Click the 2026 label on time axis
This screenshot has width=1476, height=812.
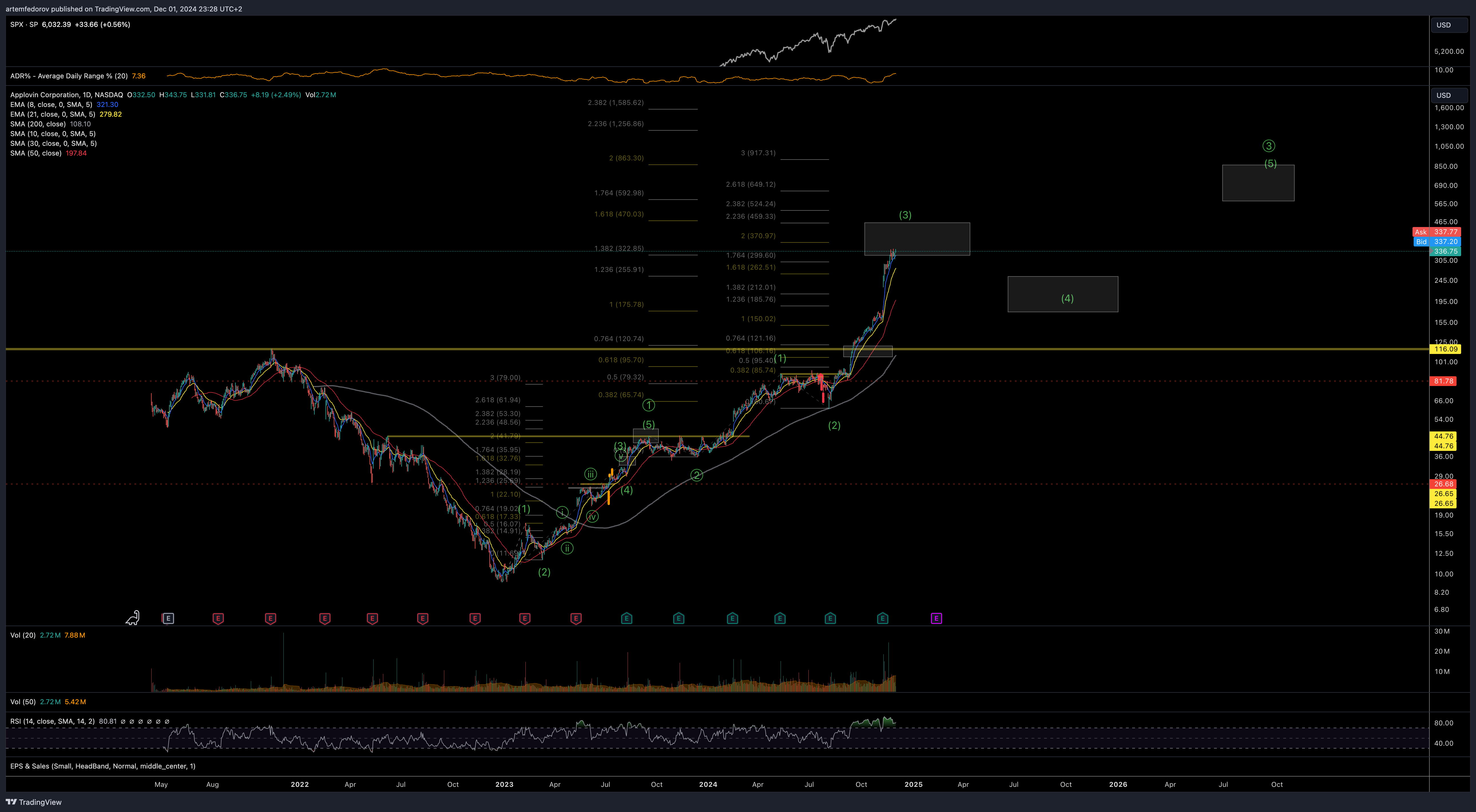1118,785
